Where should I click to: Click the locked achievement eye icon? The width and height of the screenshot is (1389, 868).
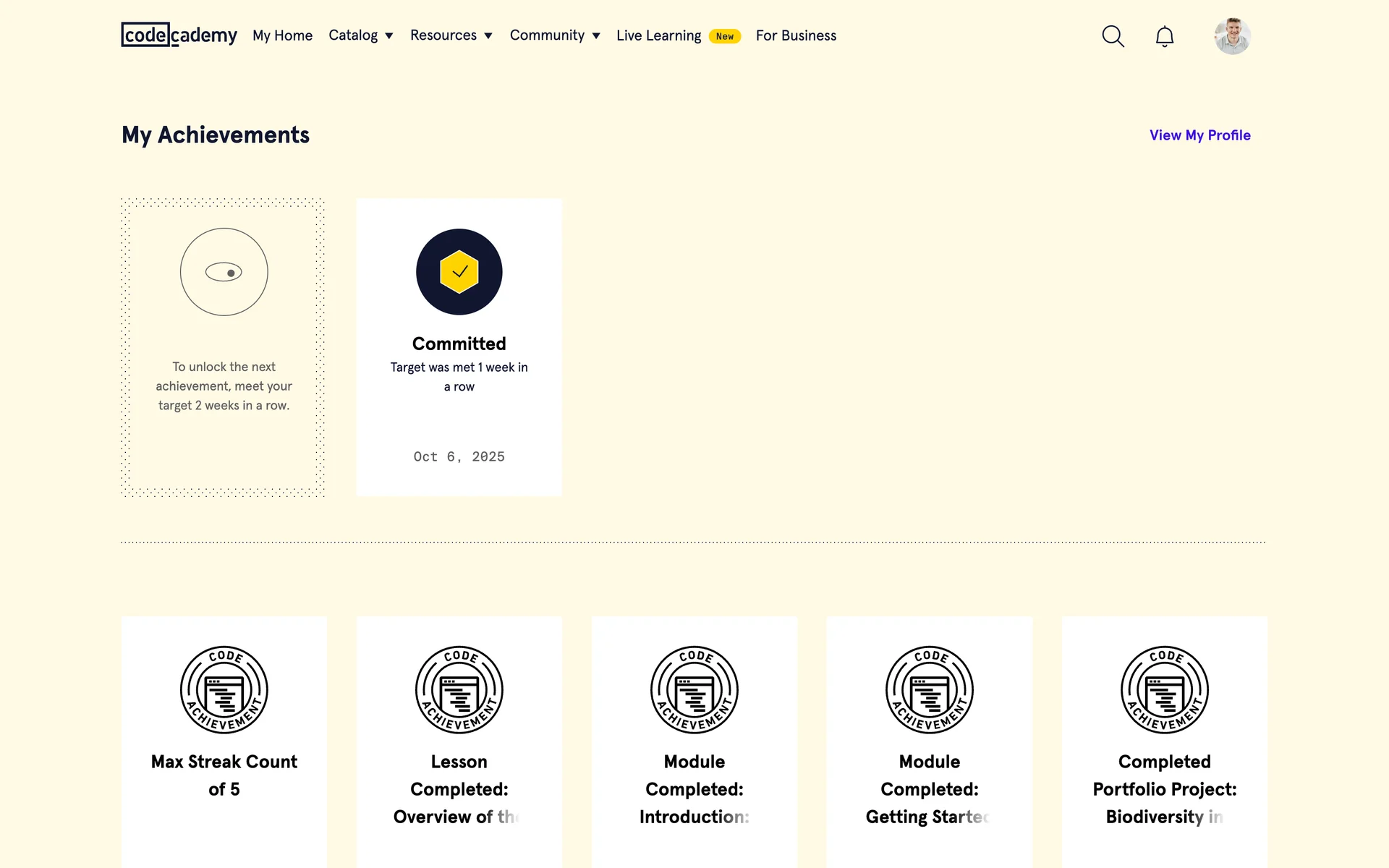click(x=224, y=272)
